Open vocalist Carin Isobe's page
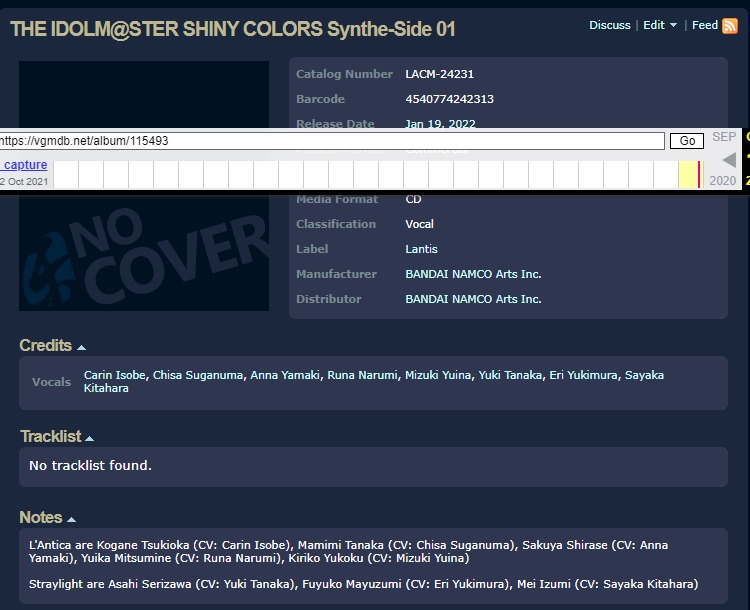The height and width of the screenshot is (610, 750). (115, 375)
